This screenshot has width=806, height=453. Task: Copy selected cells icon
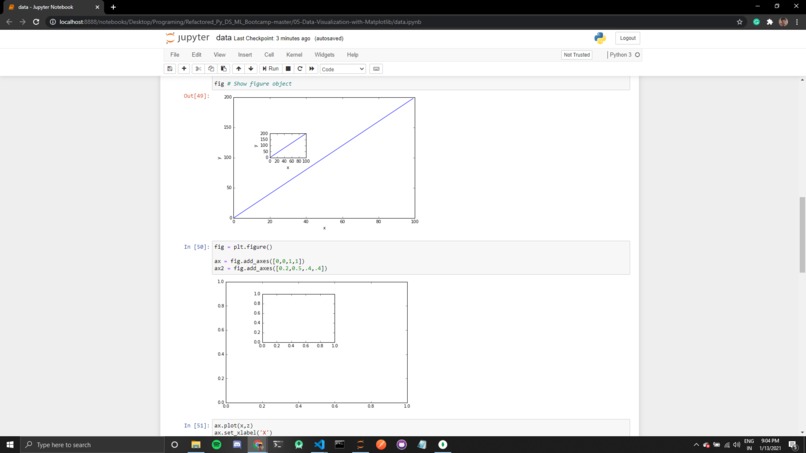click(211, 69)
